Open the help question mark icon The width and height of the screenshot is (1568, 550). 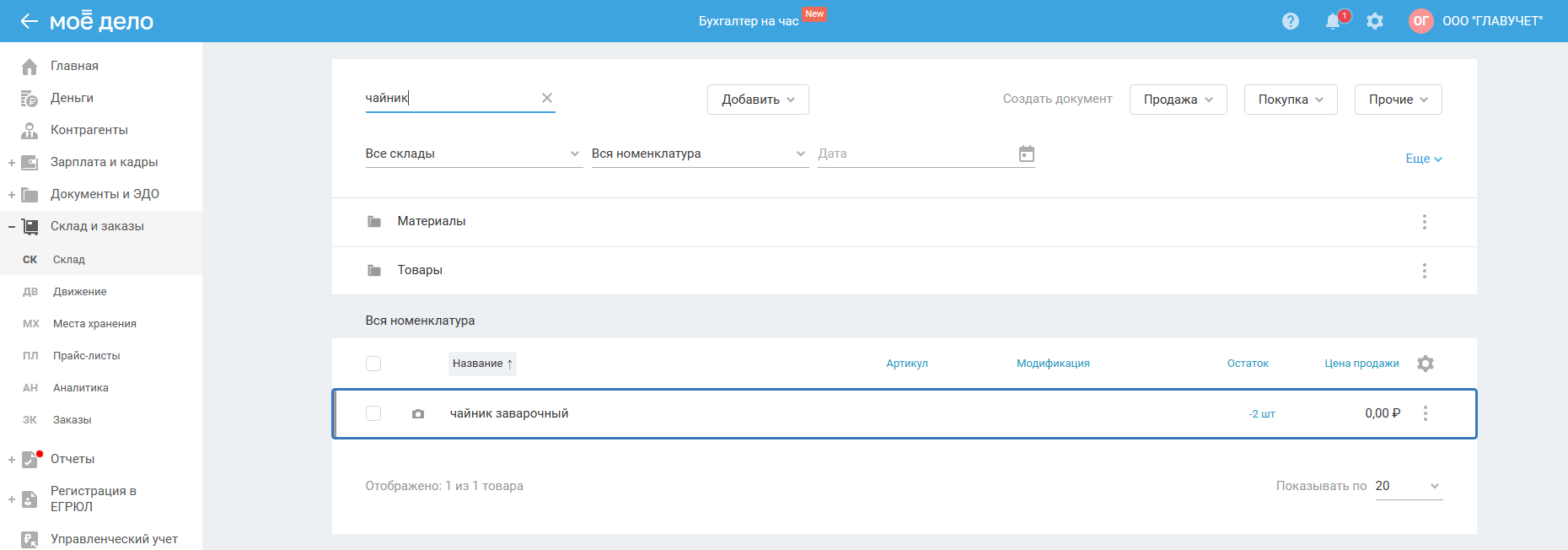[1291, 21]
